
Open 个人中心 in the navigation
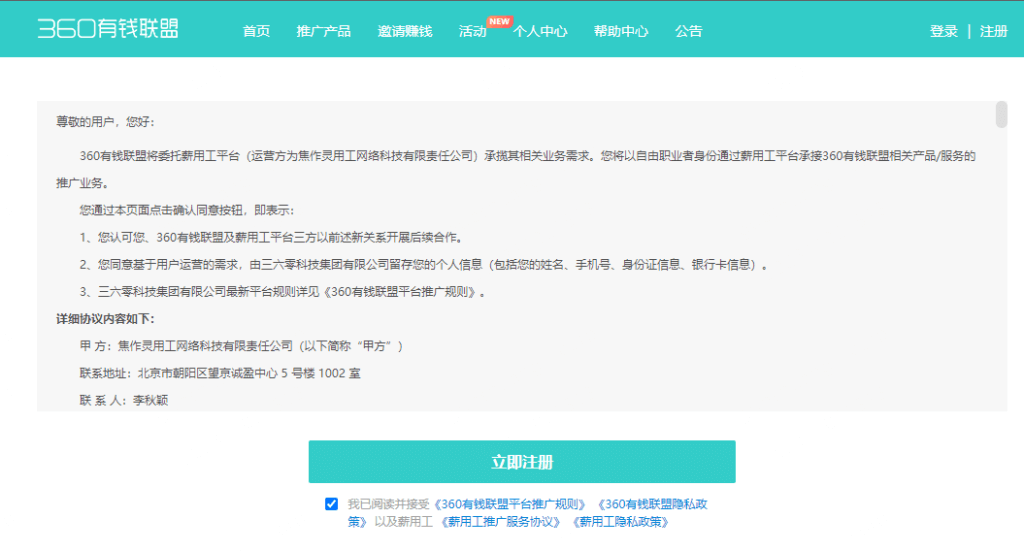point(540,31)
